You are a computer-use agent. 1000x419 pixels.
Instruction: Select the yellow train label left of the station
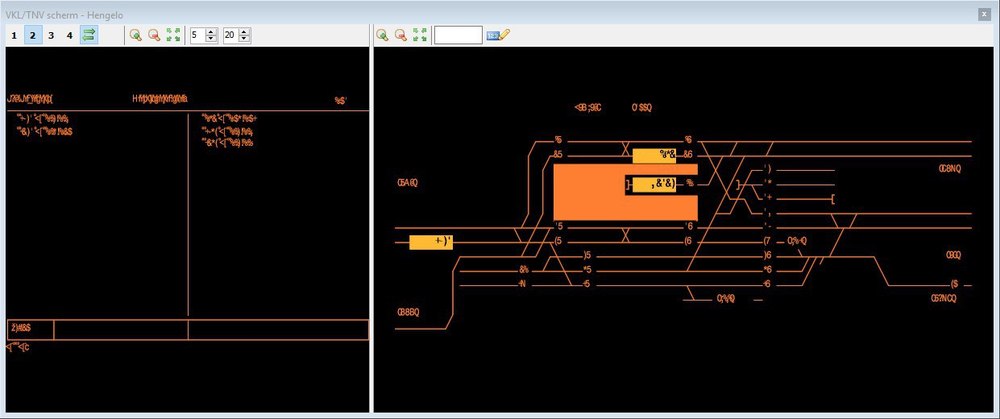tap(431, 242)
